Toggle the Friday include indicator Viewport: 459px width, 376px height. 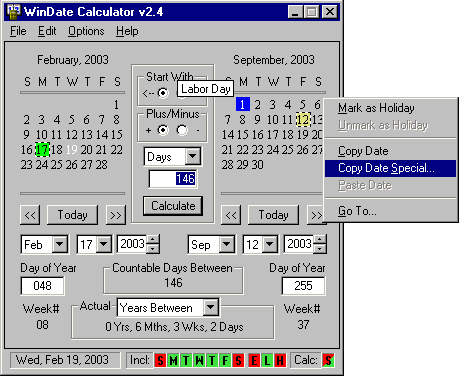pos(225,360)
